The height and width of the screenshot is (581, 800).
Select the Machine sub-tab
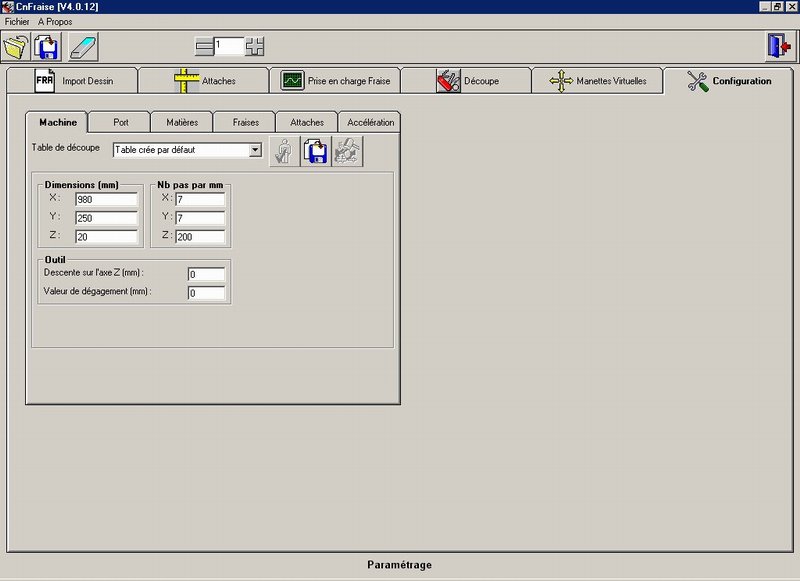57,122
